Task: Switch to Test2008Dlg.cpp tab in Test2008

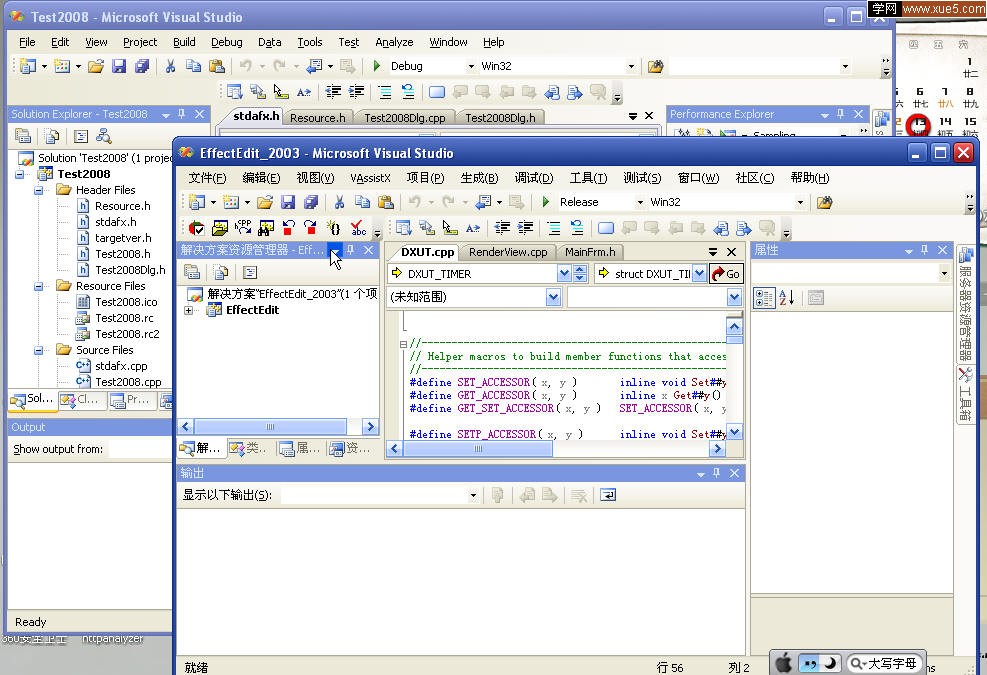Action: [405, 118]
